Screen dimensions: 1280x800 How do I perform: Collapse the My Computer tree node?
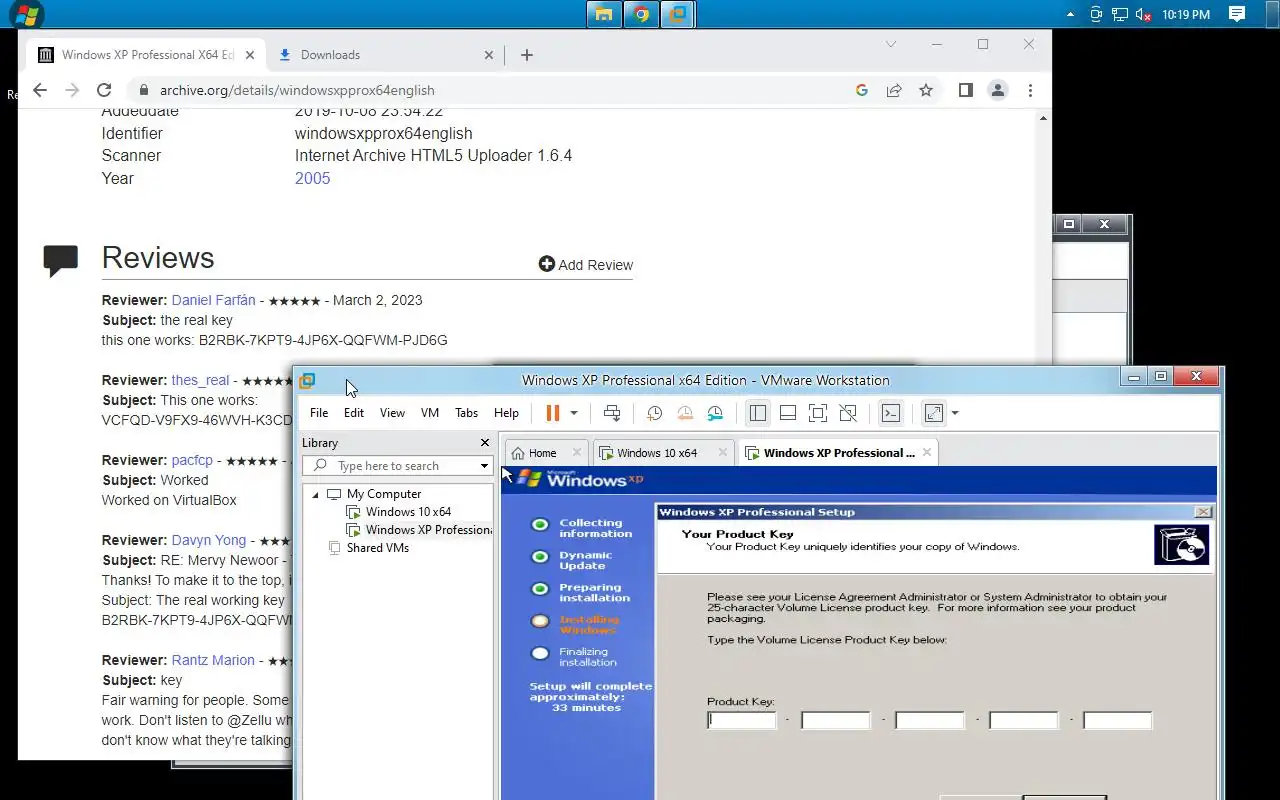coord(315,494)
